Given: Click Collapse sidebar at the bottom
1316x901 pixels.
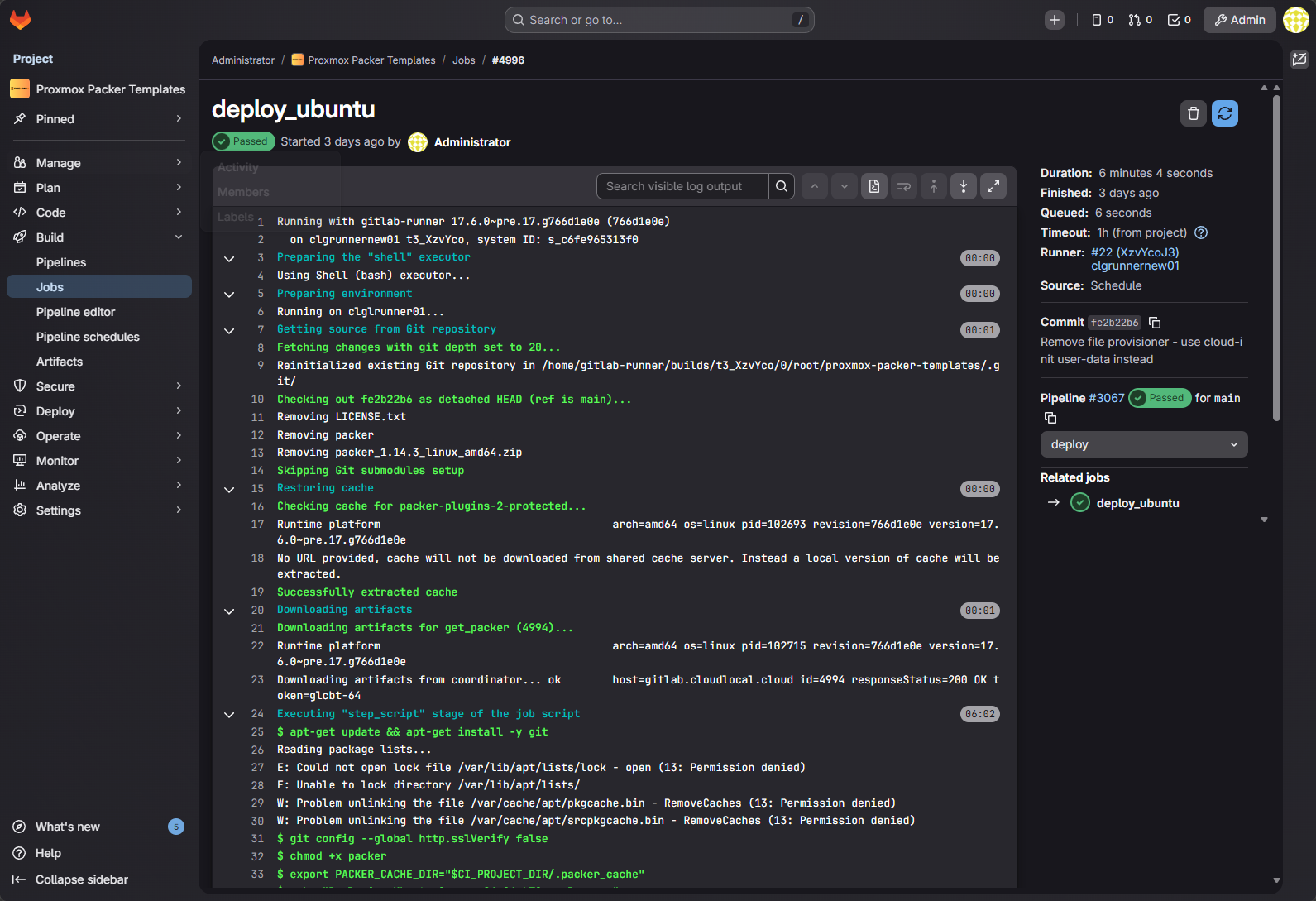Looking at the screenshot, I should coord(81,879).
